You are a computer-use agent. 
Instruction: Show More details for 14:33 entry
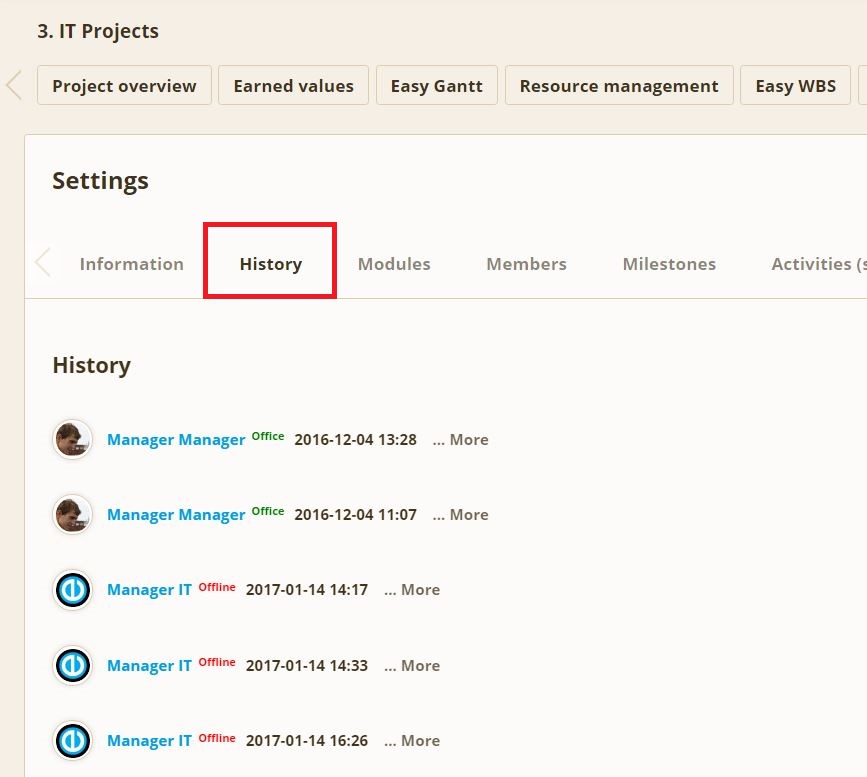412,666
